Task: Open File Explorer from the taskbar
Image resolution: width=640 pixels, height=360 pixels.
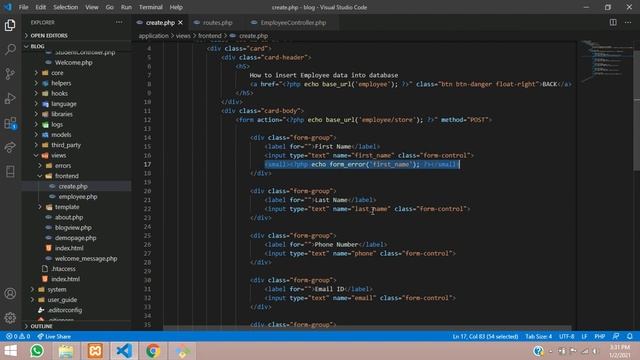Action: click(x=66, y=351)
